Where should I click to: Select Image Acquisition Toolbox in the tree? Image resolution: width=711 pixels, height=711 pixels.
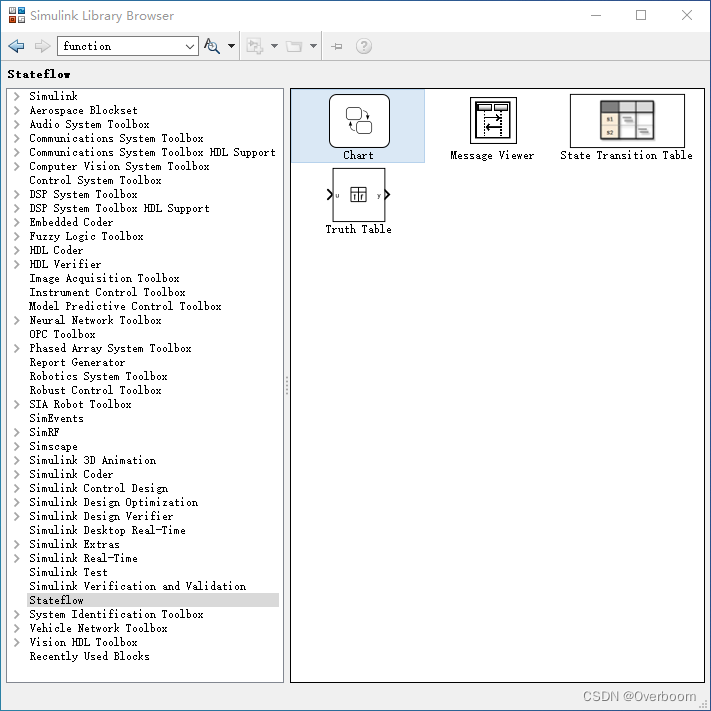pyautogui.click(x=104, y=278)
